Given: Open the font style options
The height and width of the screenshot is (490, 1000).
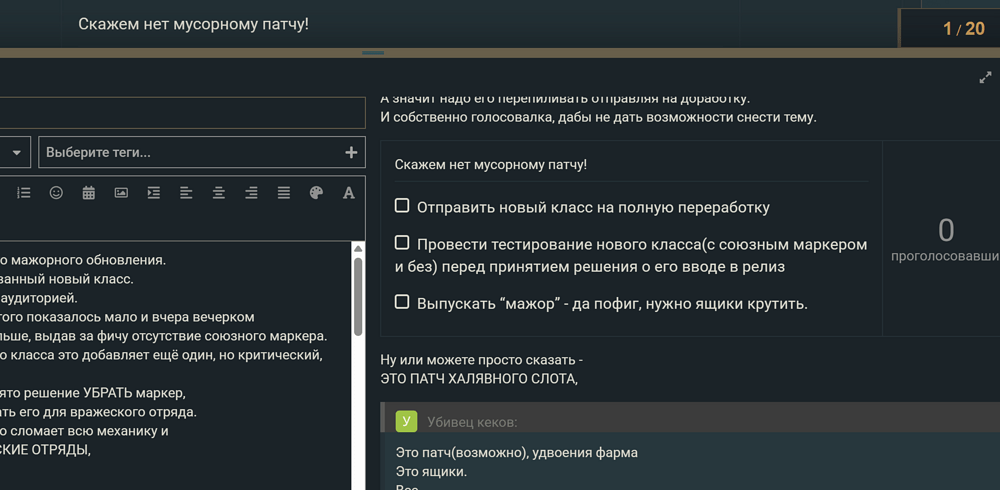Looking at the screenshot, I should (348, 193).
